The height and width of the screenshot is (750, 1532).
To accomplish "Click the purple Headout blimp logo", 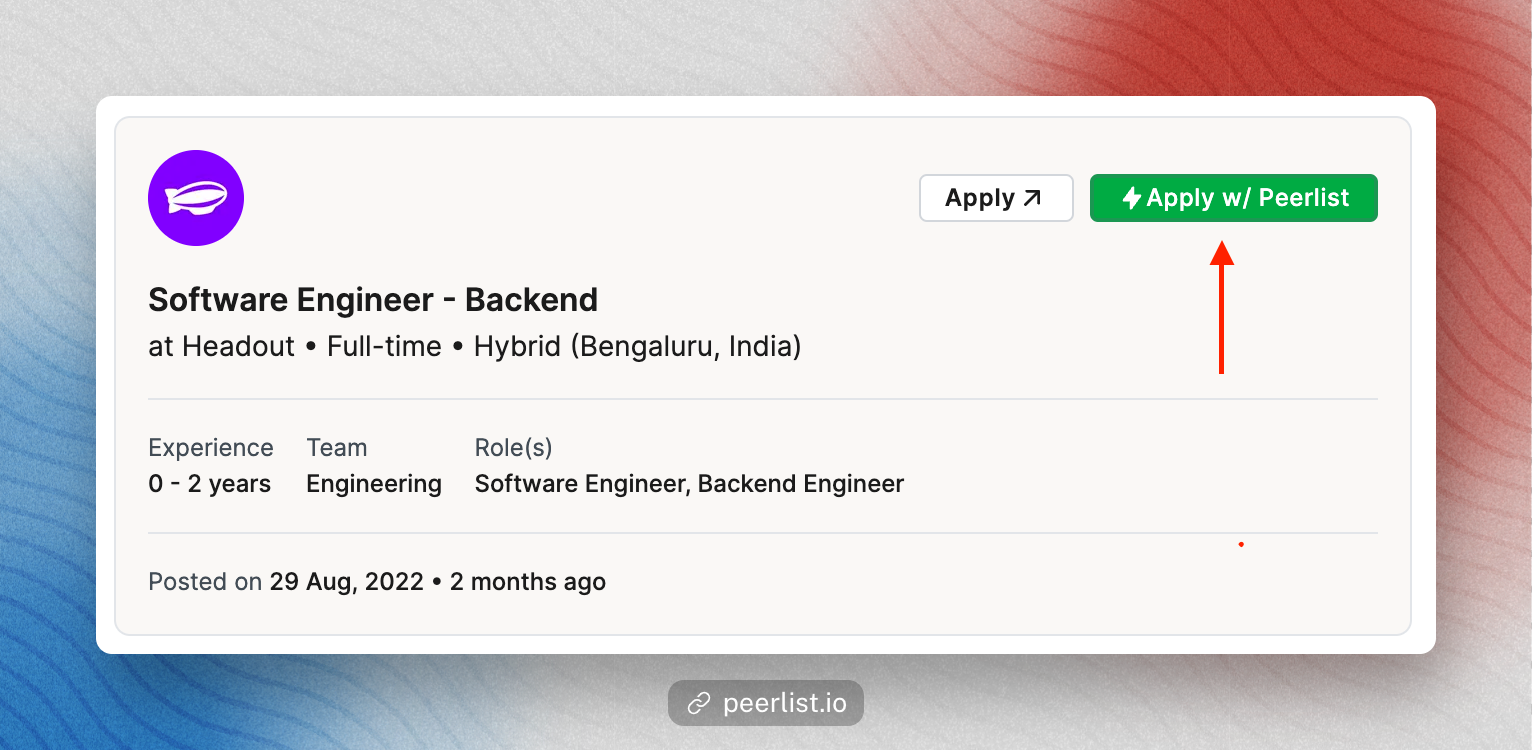I will (x=196, y=198).
